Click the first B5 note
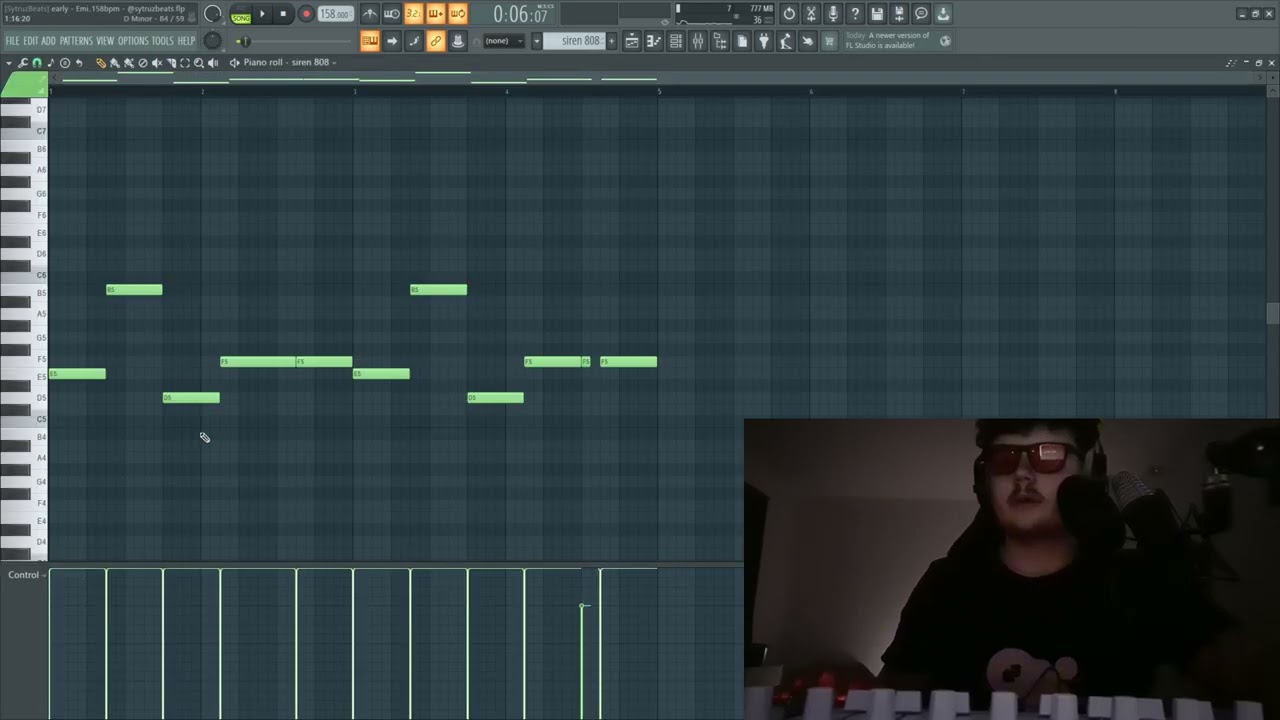 pos(134,290)
